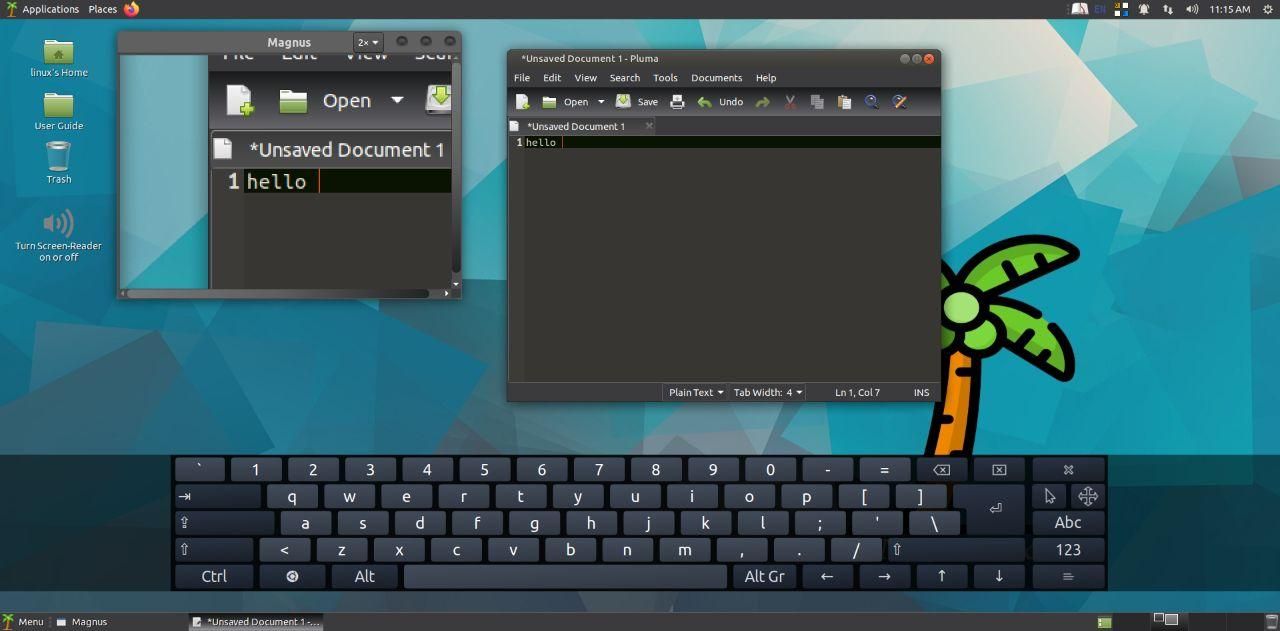Viewport: 1280px width, 631px height.
Task: Toggle right Shift on the on-screen keyboard
Action: pyautogui.click(x=955, y=549)
